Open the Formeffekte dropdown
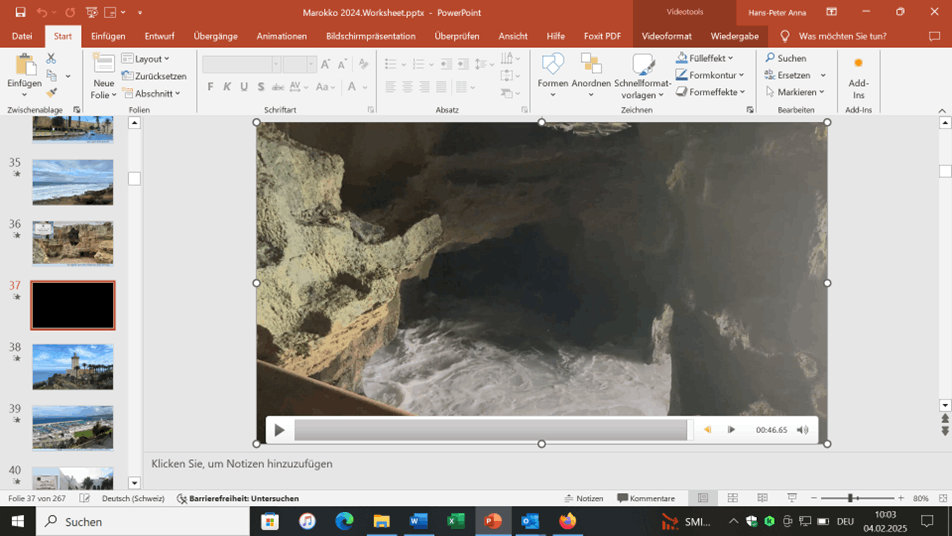Viewport: 952px width, 536px height. [x=710, y=92]
